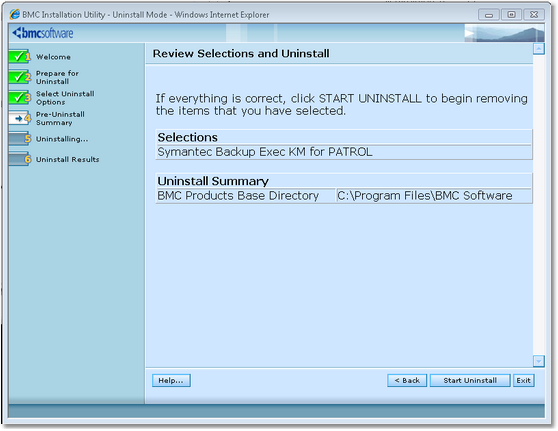Close the Internet Explorer window
Screen dimensions: 558x431
(533, 15)
